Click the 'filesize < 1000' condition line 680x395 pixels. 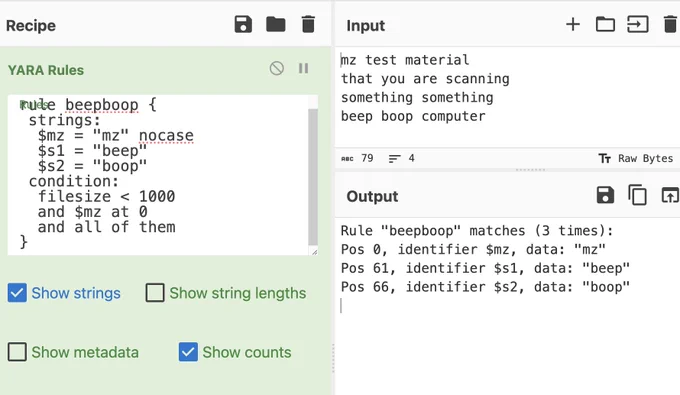point(107,196)
